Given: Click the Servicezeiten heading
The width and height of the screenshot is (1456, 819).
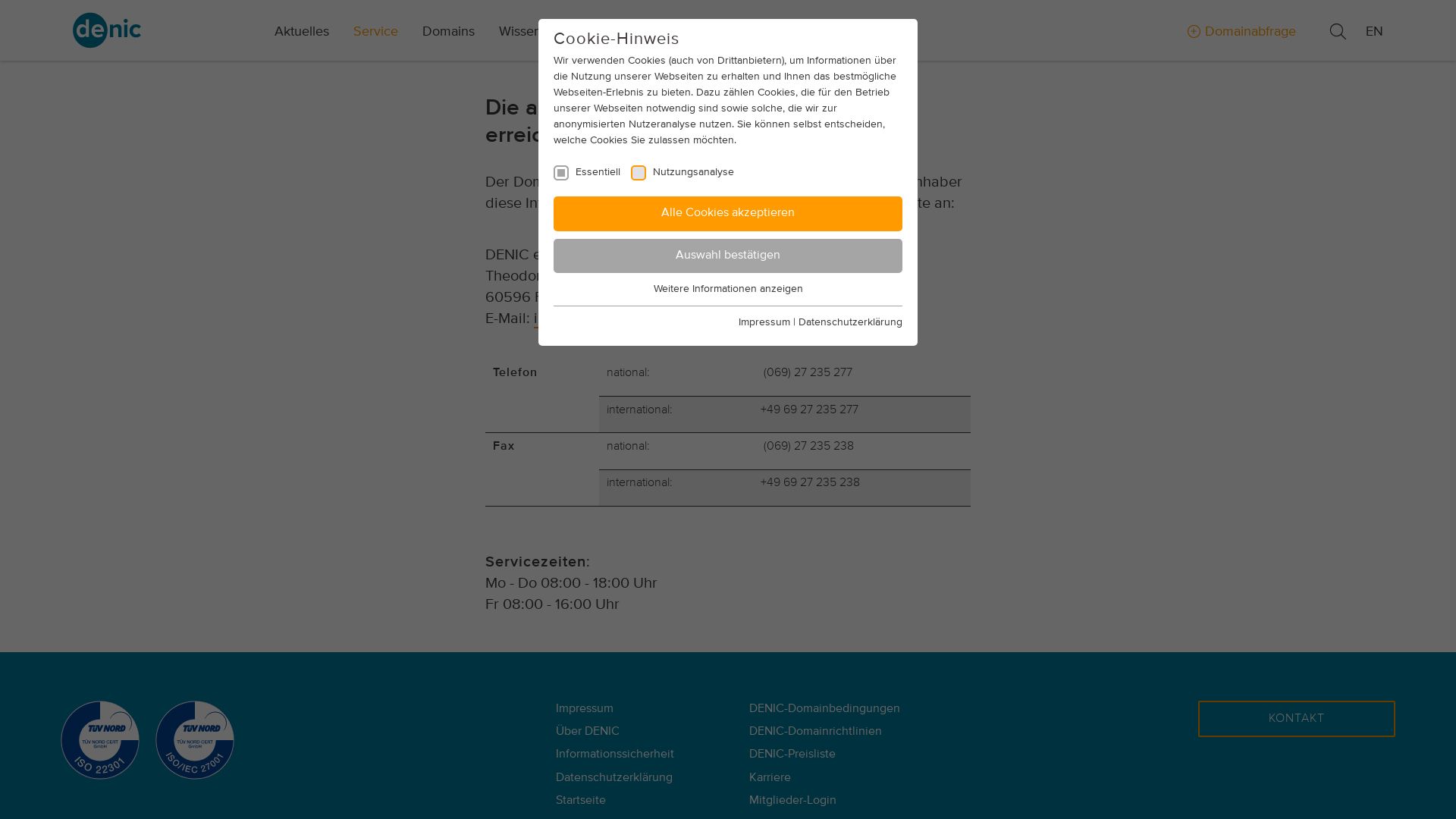Looking at the screenshot, I should click(536, 562).
